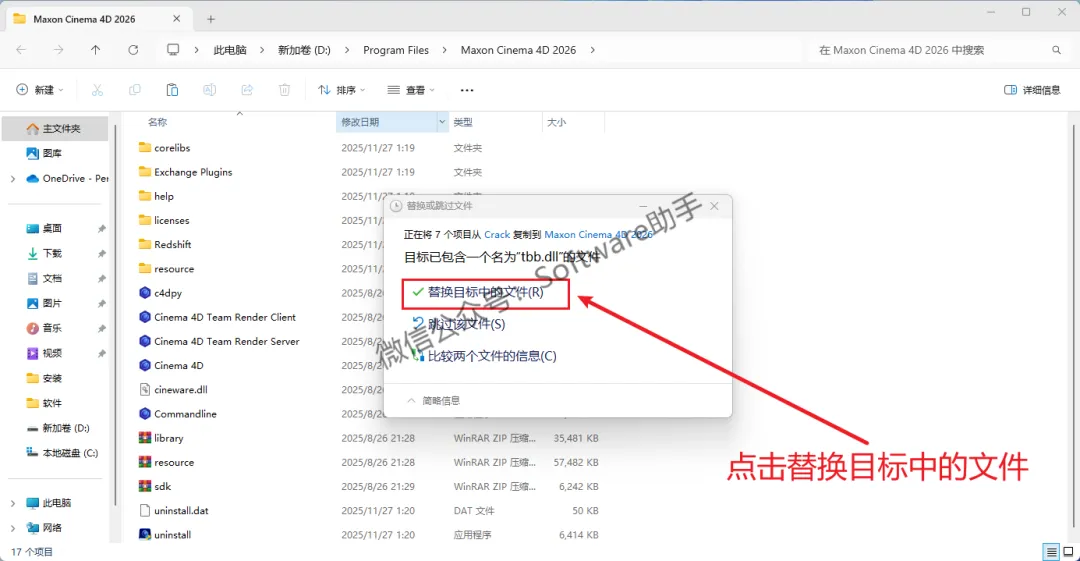Click the Maxon Cinema 4D 2026 breadcrumb
This screenshot has width=1080, height=561.
point(518,50)
